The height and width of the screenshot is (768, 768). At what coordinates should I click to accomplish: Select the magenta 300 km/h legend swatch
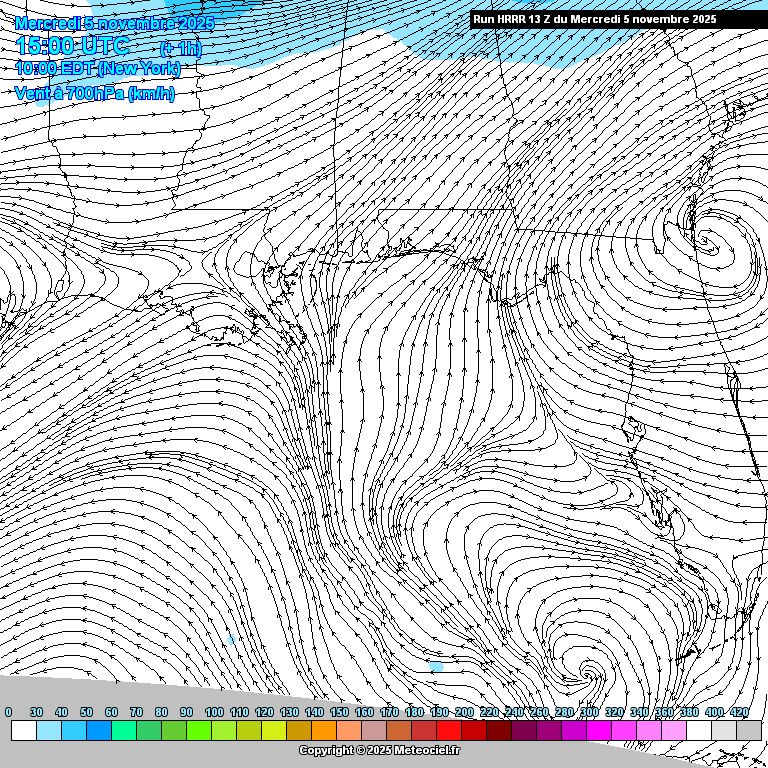point(599,731)
